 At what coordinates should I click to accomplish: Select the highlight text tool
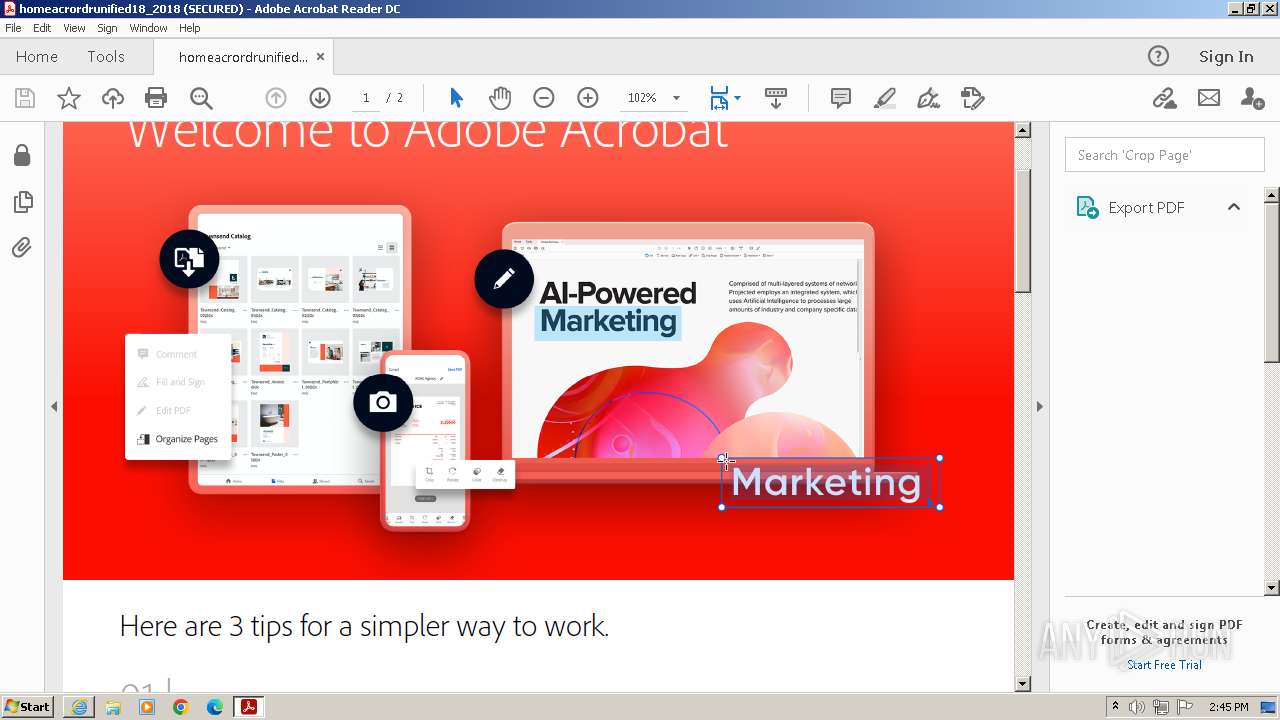[885, 98]
